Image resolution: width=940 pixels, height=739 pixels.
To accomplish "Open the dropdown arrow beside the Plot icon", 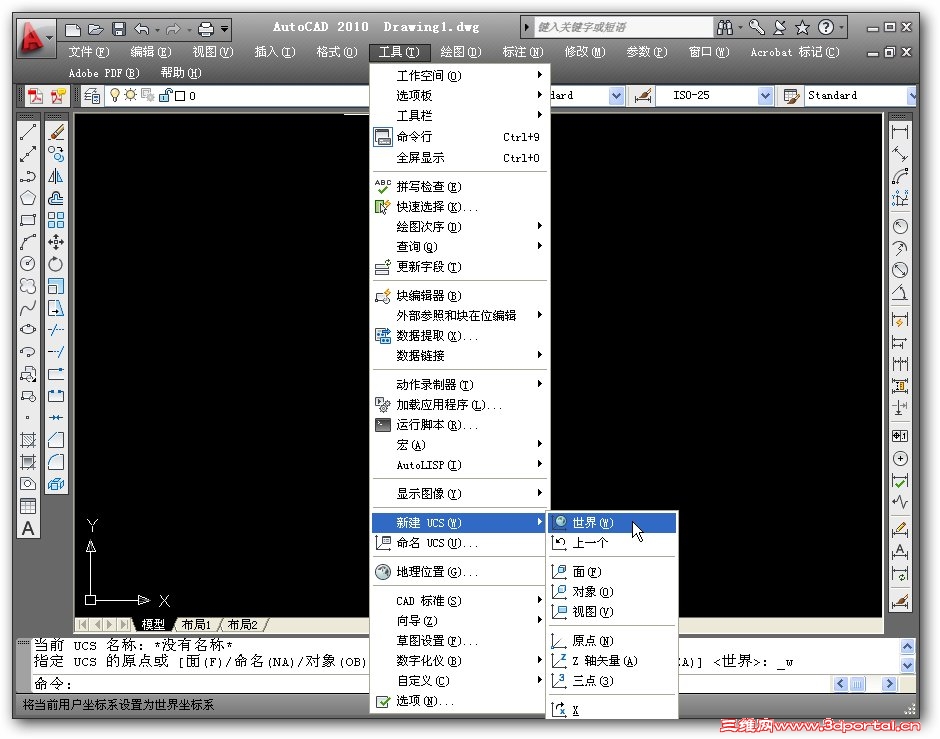I will pyautogui.click(x=224, y=29).
